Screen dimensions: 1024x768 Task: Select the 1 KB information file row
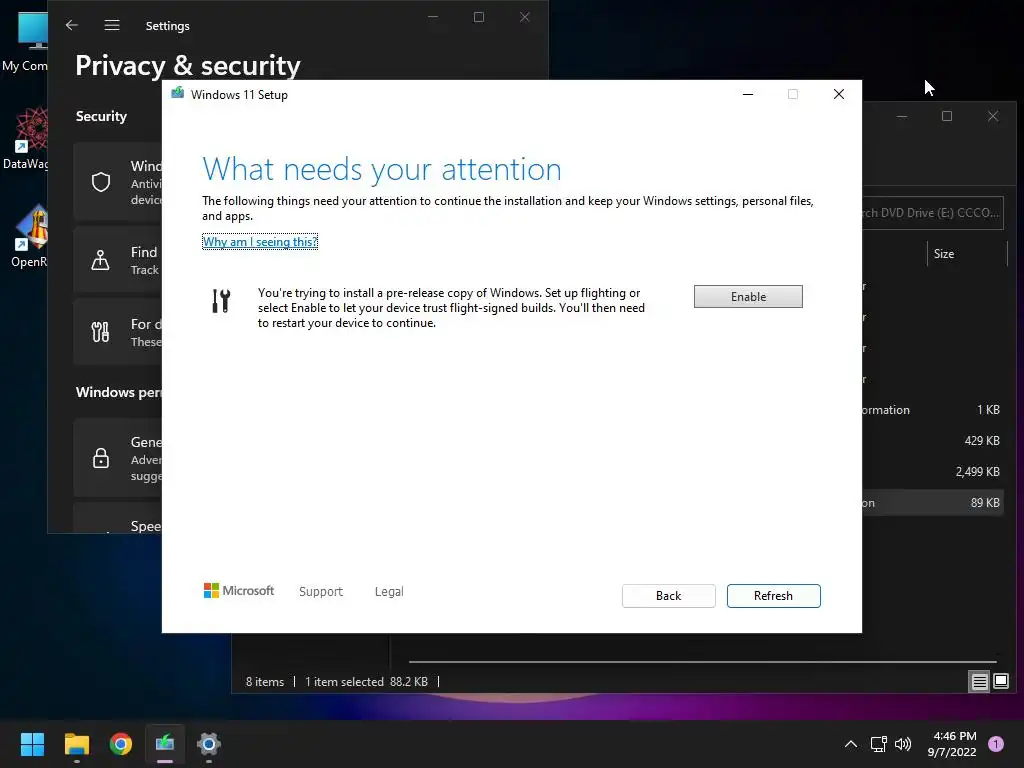(x=933, y=410)
